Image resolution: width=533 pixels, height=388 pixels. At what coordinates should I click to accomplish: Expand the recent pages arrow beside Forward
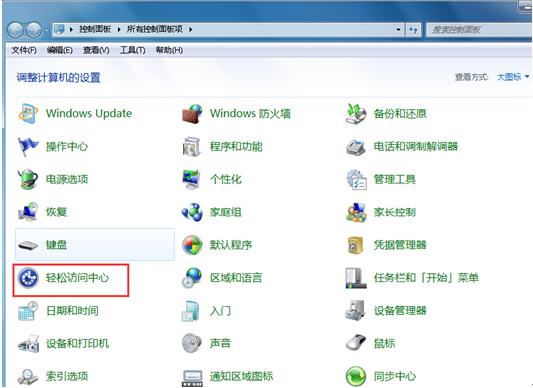[x=47, y=30]
